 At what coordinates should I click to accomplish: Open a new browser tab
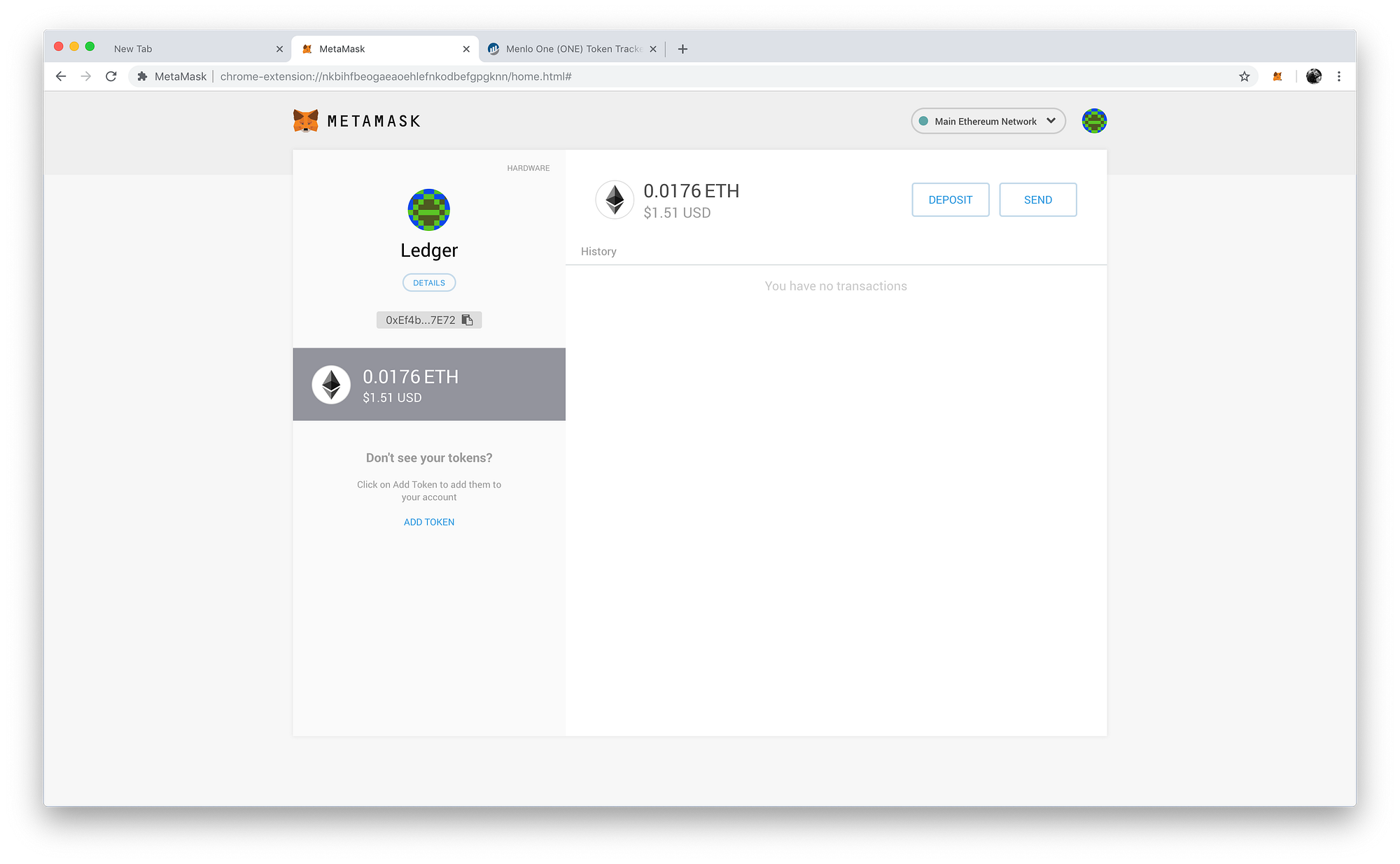tap(682, 49)
